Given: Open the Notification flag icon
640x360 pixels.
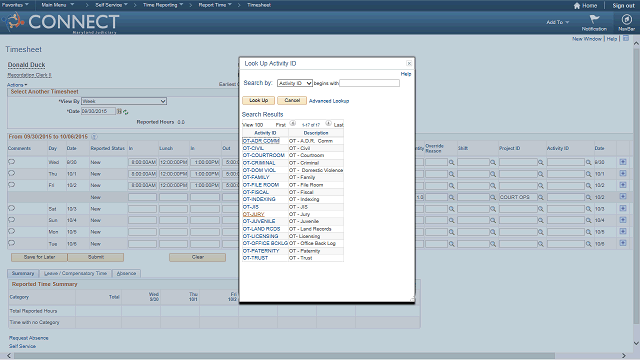Looking at the screenshot, I should pos(594,19).
